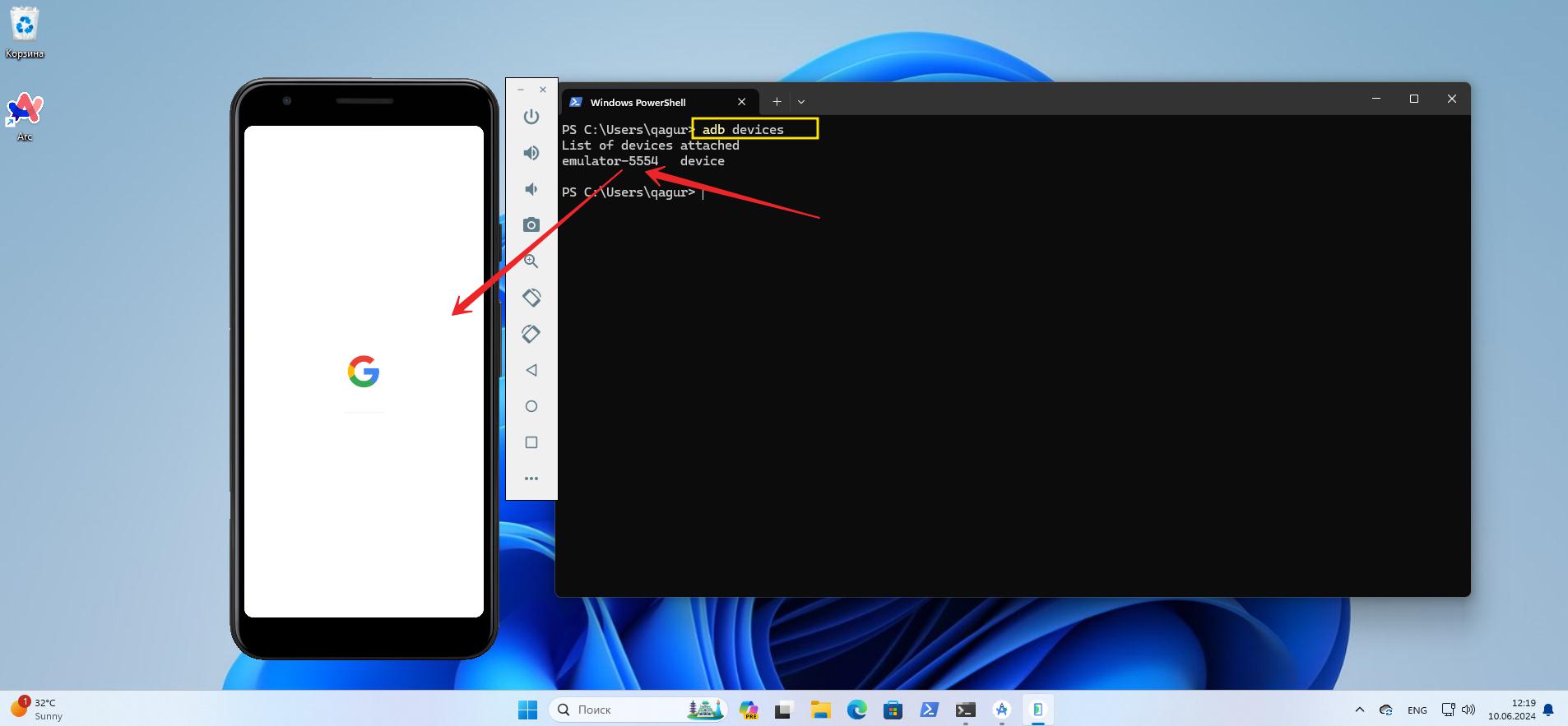Click the sync status tray icon
The image size is (1568, 726).
point(1386,710)
